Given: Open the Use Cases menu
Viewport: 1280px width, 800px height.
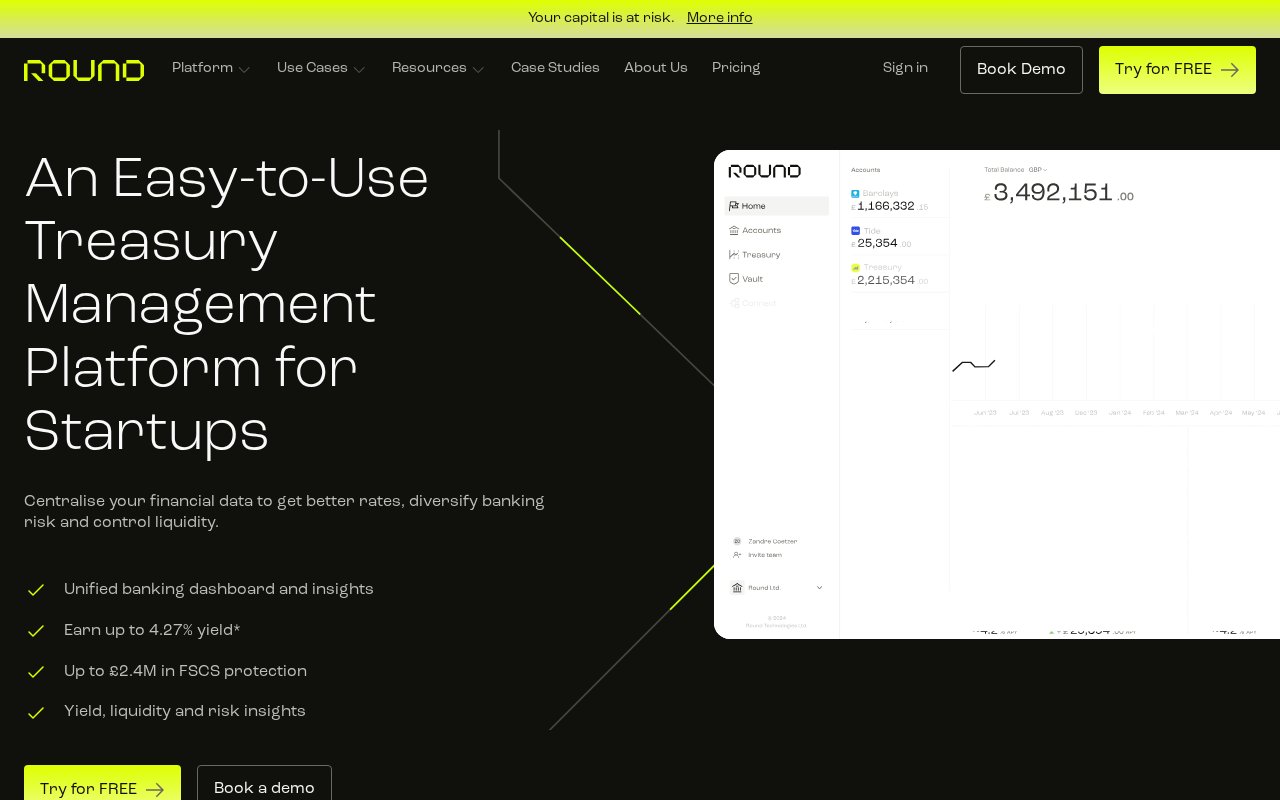Looking at the screenshot, I should click(321, 68).
